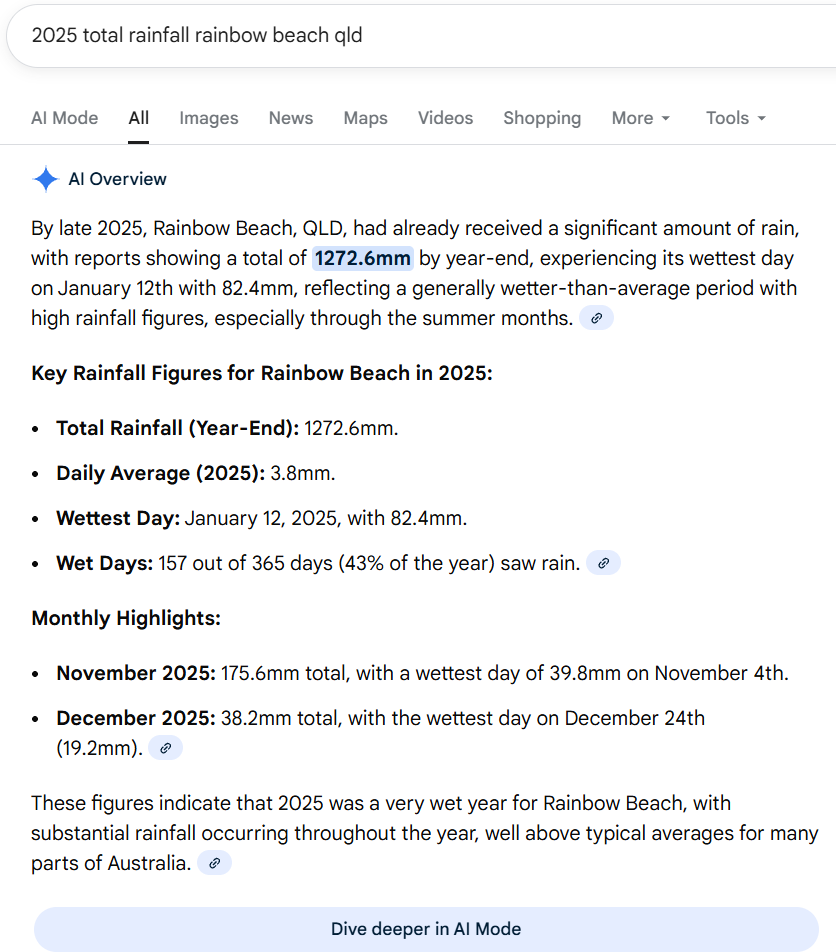Viewport: 836px width, 952px height.
Task: Select the All results tab
Action: point(139,118)
